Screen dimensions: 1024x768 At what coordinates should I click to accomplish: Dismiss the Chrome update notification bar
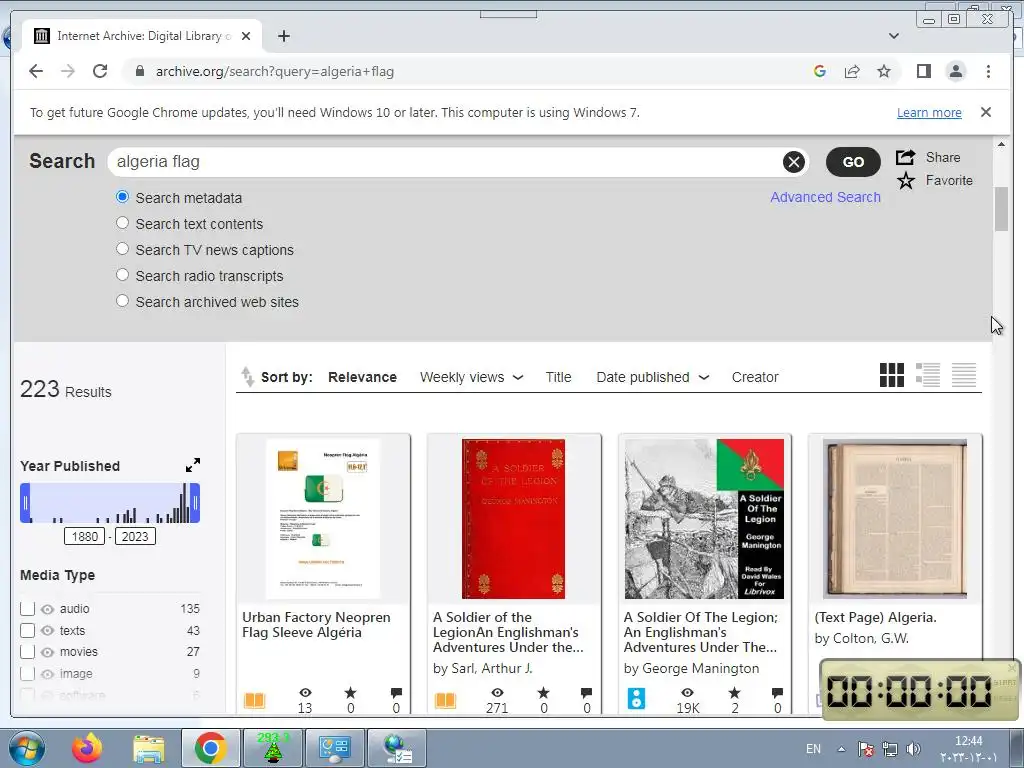pyautogui.click(x=986, y=112)
